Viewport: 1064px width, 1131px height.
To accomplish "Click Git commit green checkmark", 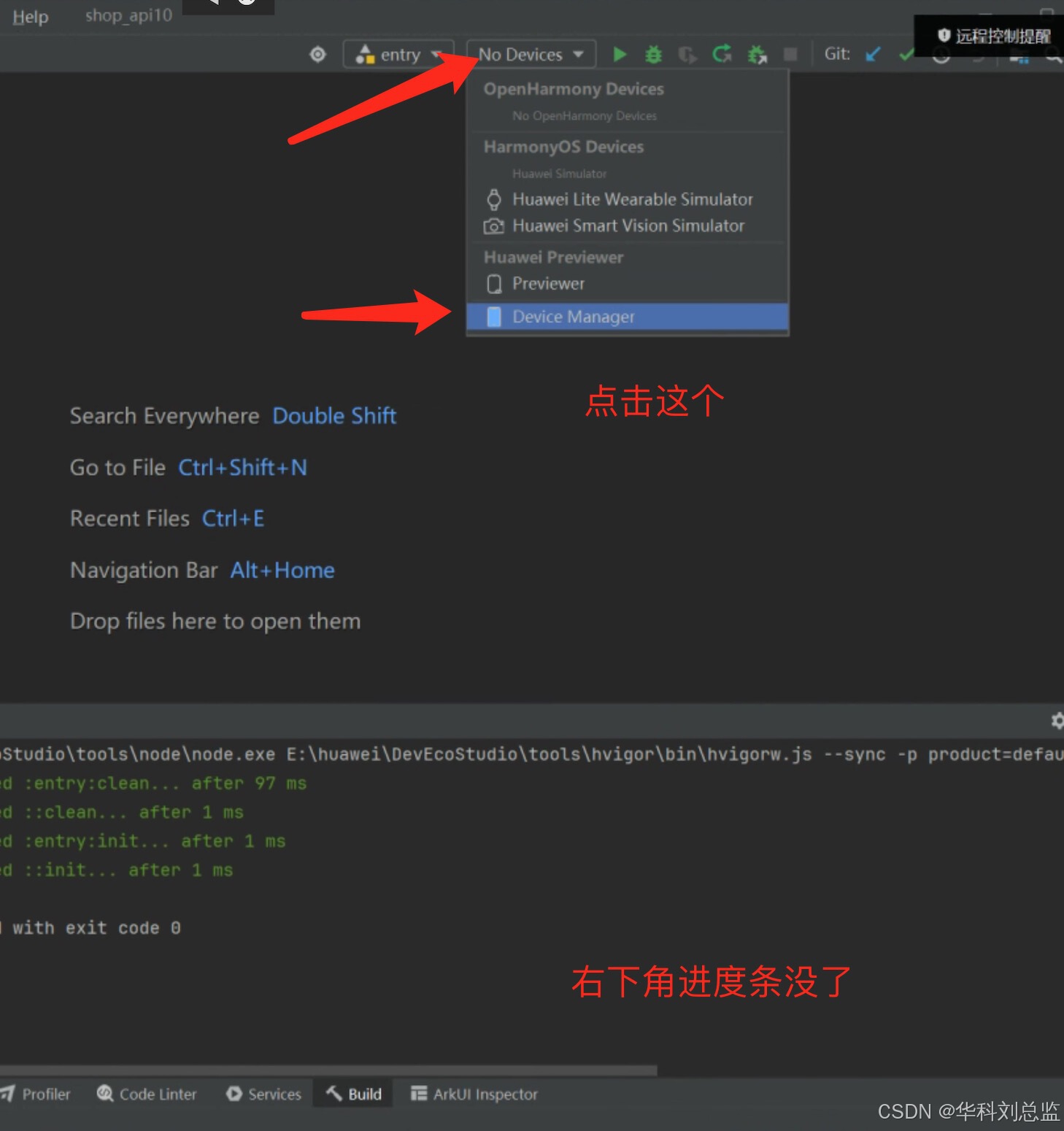I will 906,55.
